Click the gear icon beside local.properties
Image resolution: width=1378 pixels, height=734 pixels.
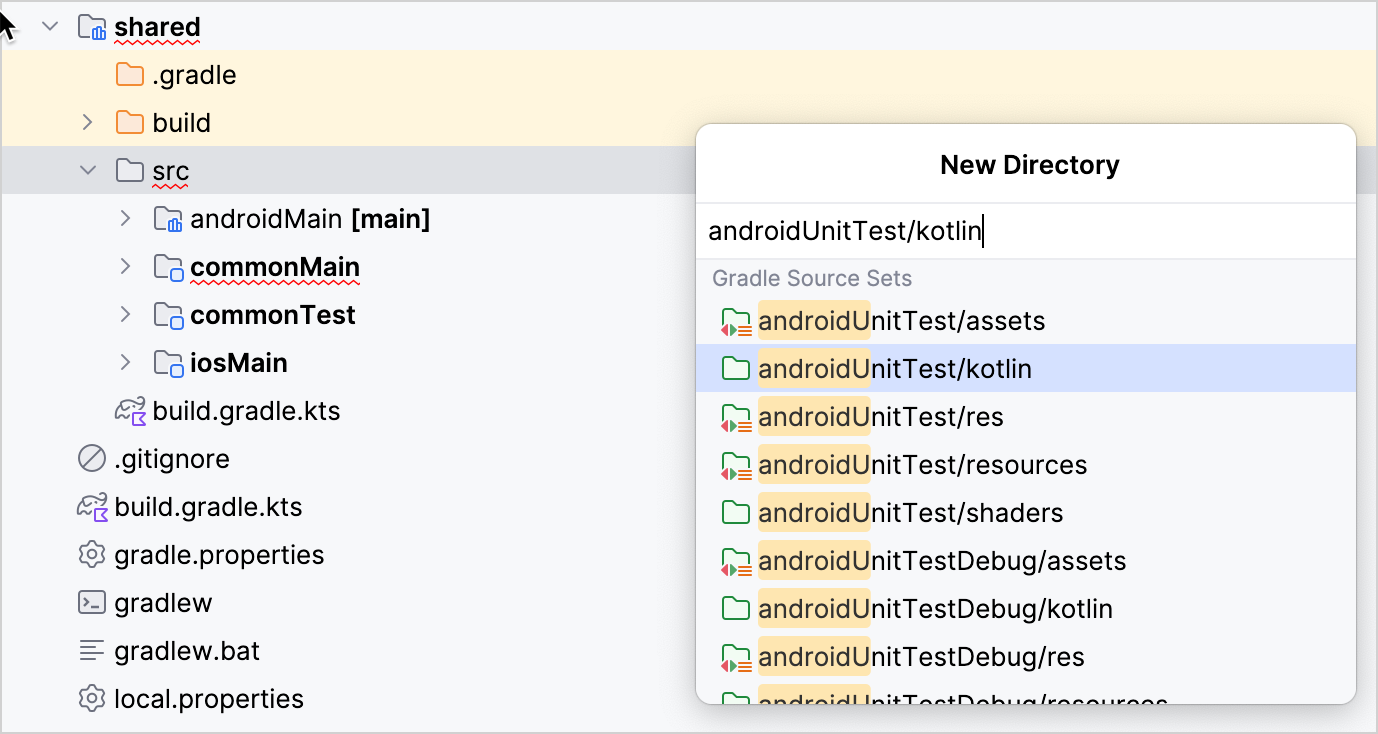90,698
